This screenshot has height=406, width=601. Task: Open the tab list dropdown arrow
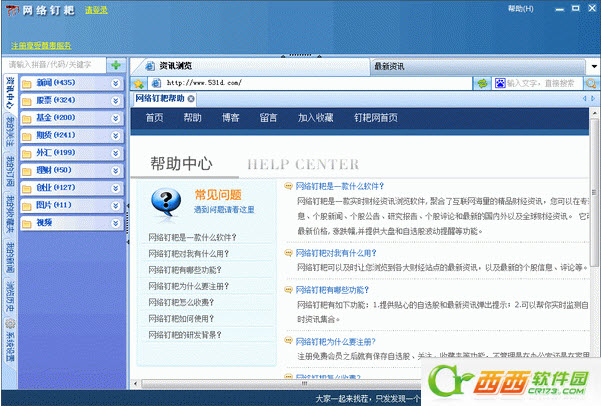594,67
